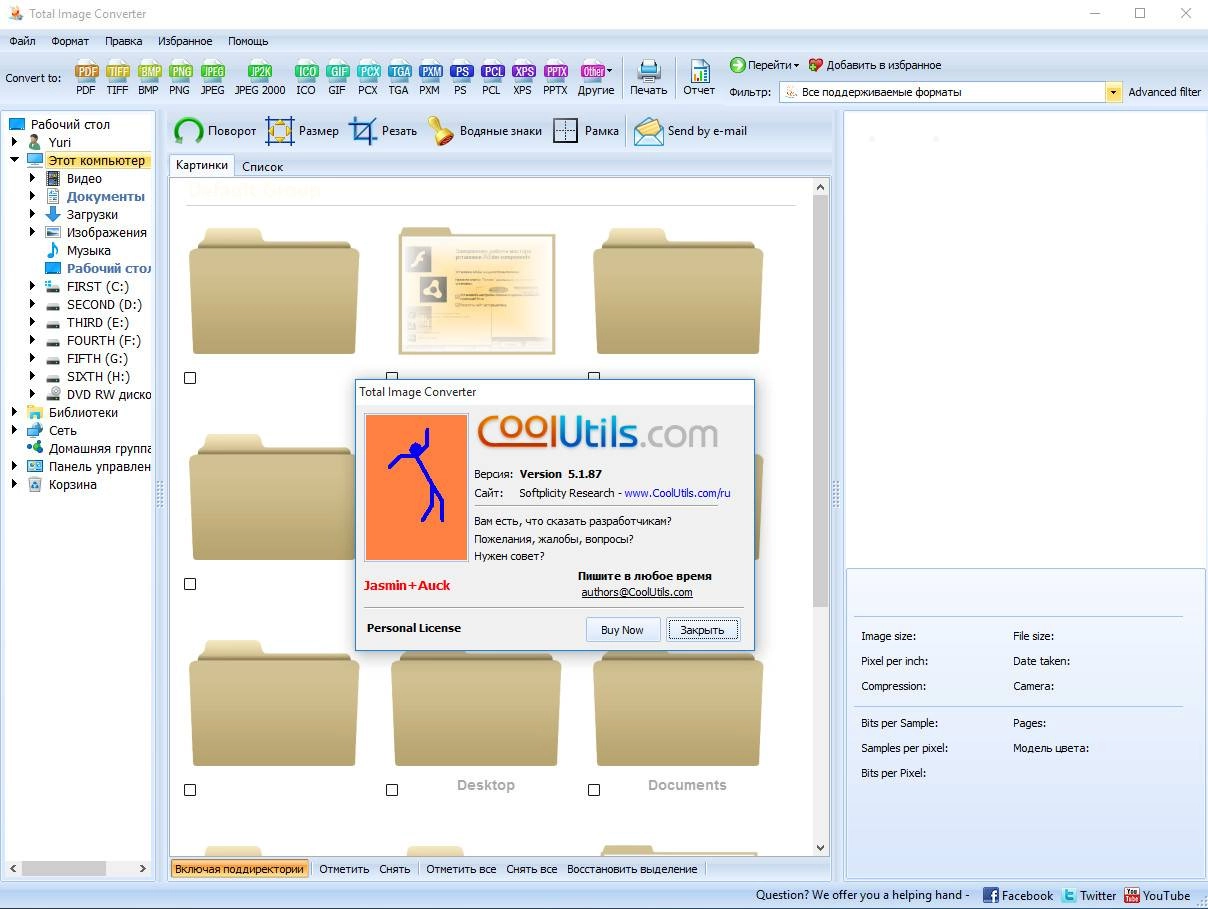Select Загрузки folder in tree

(92, 214)
